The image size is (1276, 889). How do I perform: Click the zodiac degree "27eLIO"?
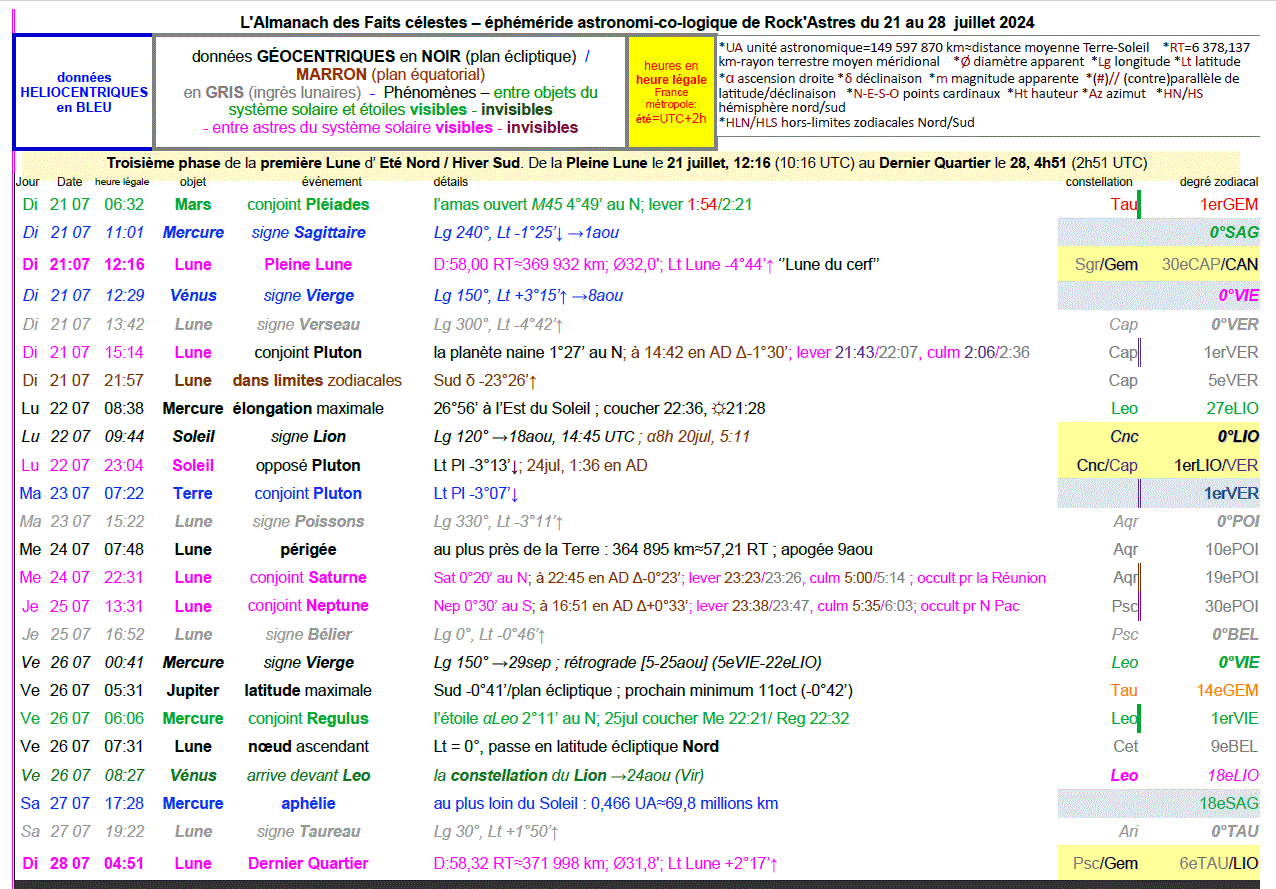1232,408
